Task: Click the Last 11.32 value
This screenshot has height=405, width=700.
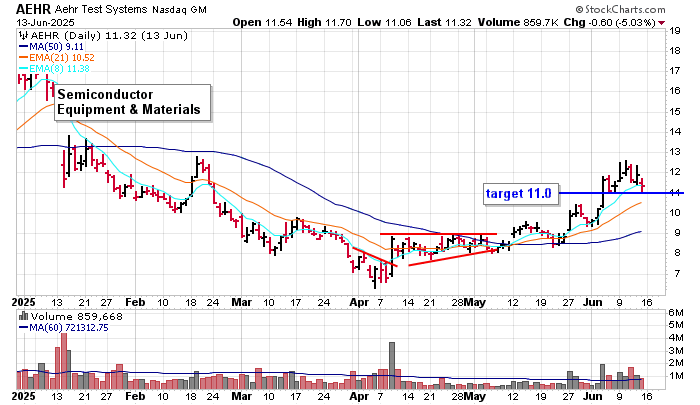Action: pyautogui.click(x=444, y=22)
